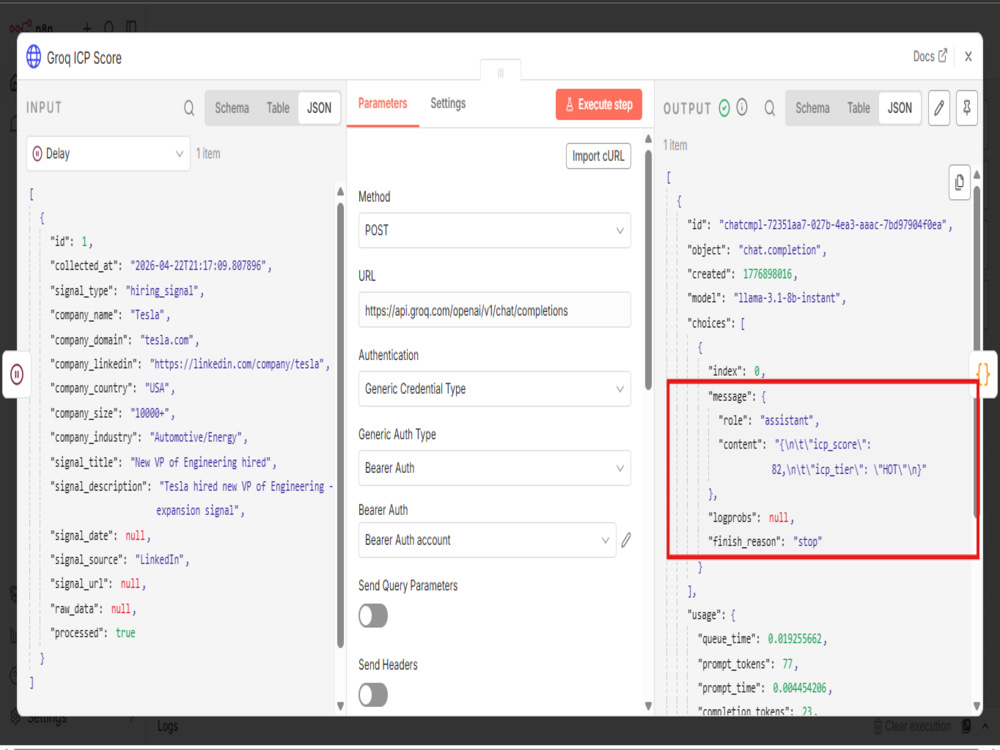Viewport: 1000px width, 750px height.
Task: Switch INPUT view to Schema
Action: (232, 108)
